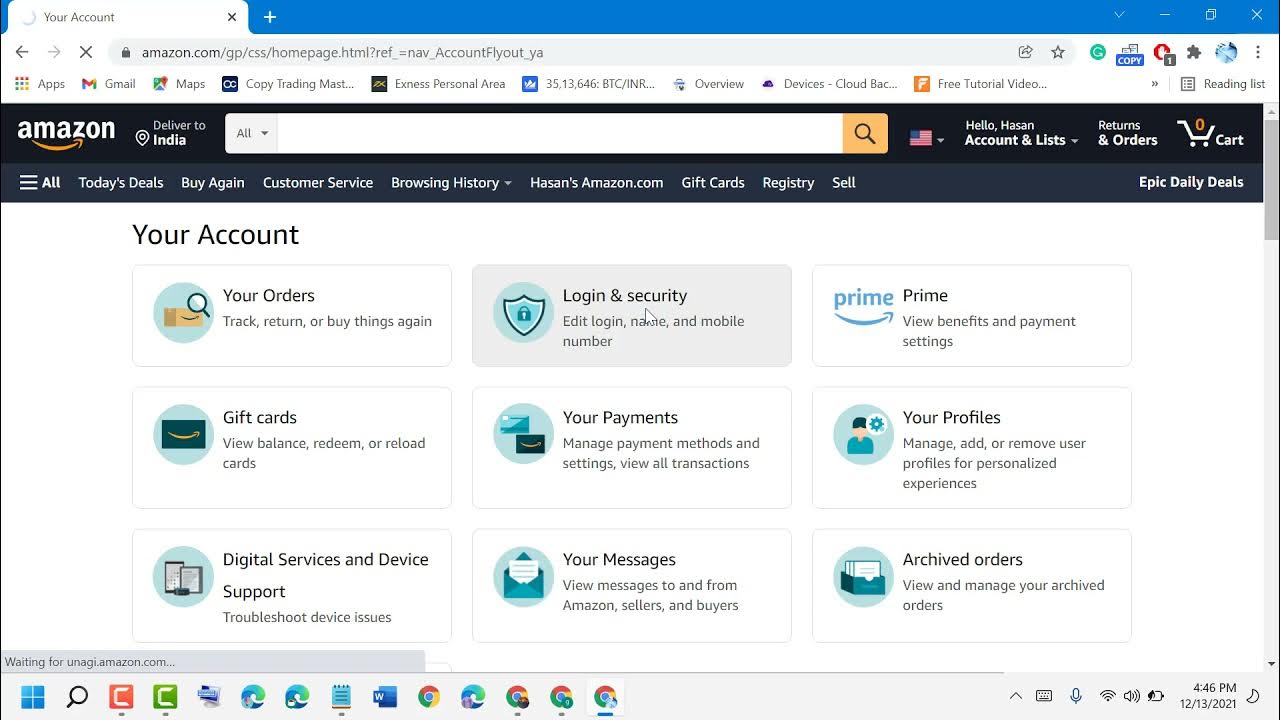Expand the Browsing History dropdown
The height and width of the screenshot is (720, 1280).
(451, 182)
